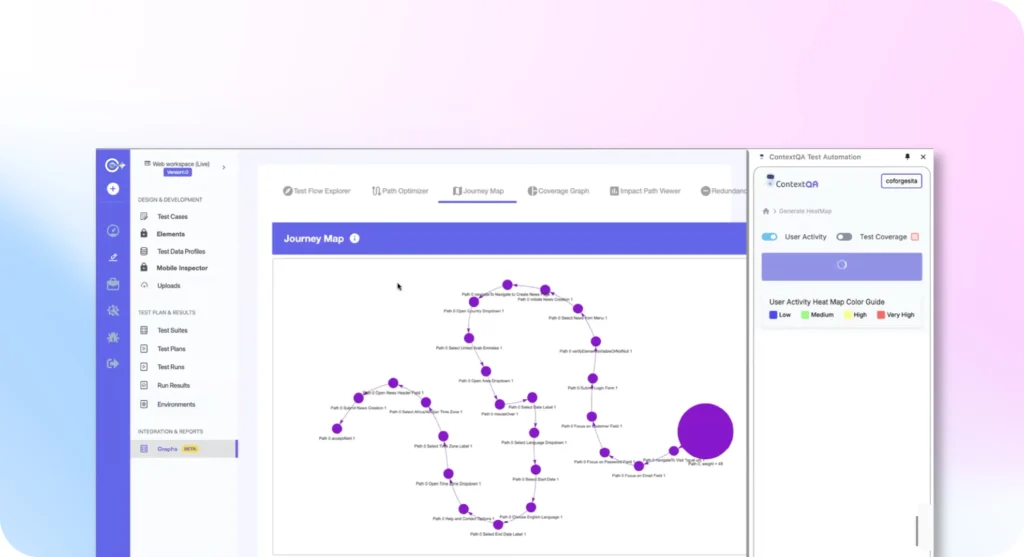The image size is (1024, 557).
Task: Switch to the Coverage Graph tab
Action: [x=558, y=190]
